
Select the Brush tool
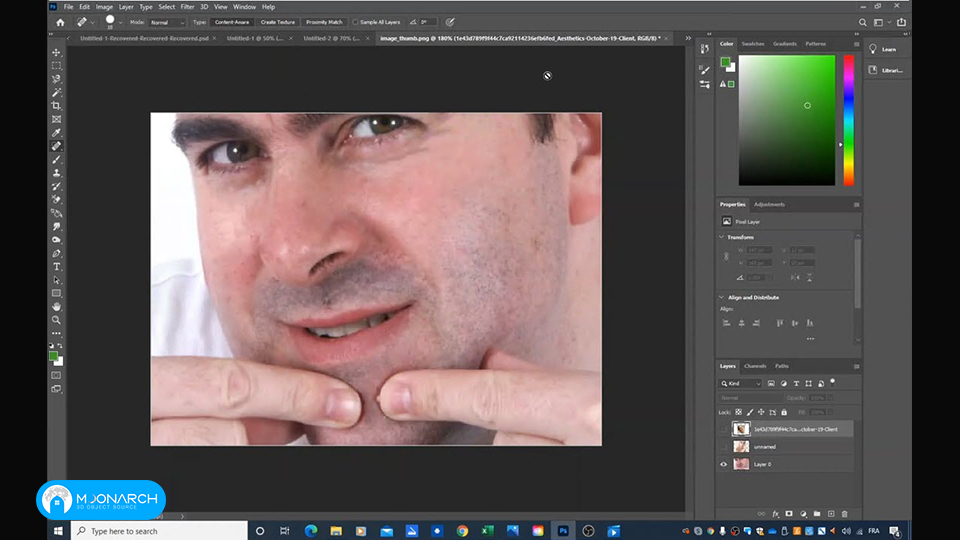[56, 160]
